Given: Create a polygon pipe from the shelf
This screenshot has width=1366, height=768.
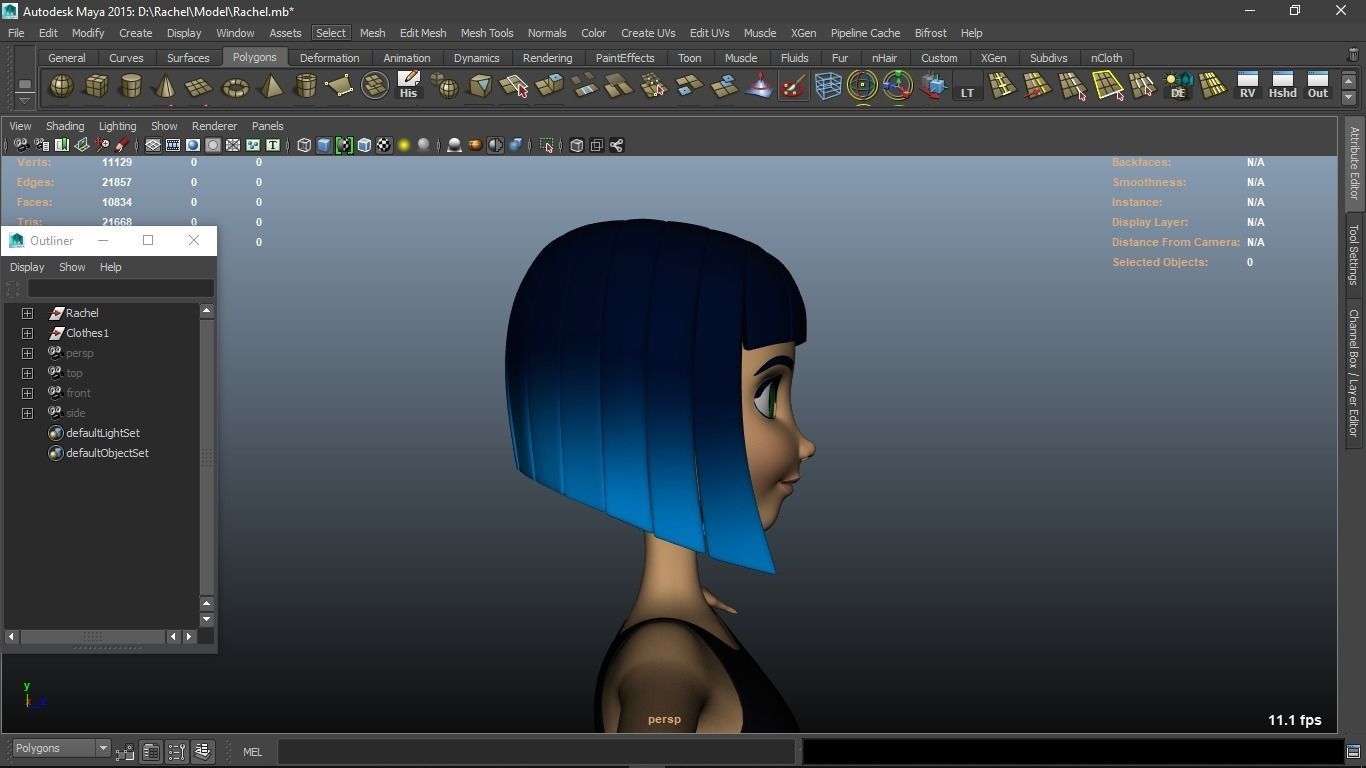Looking at the screenshot, I should click(x=305, y=86).
